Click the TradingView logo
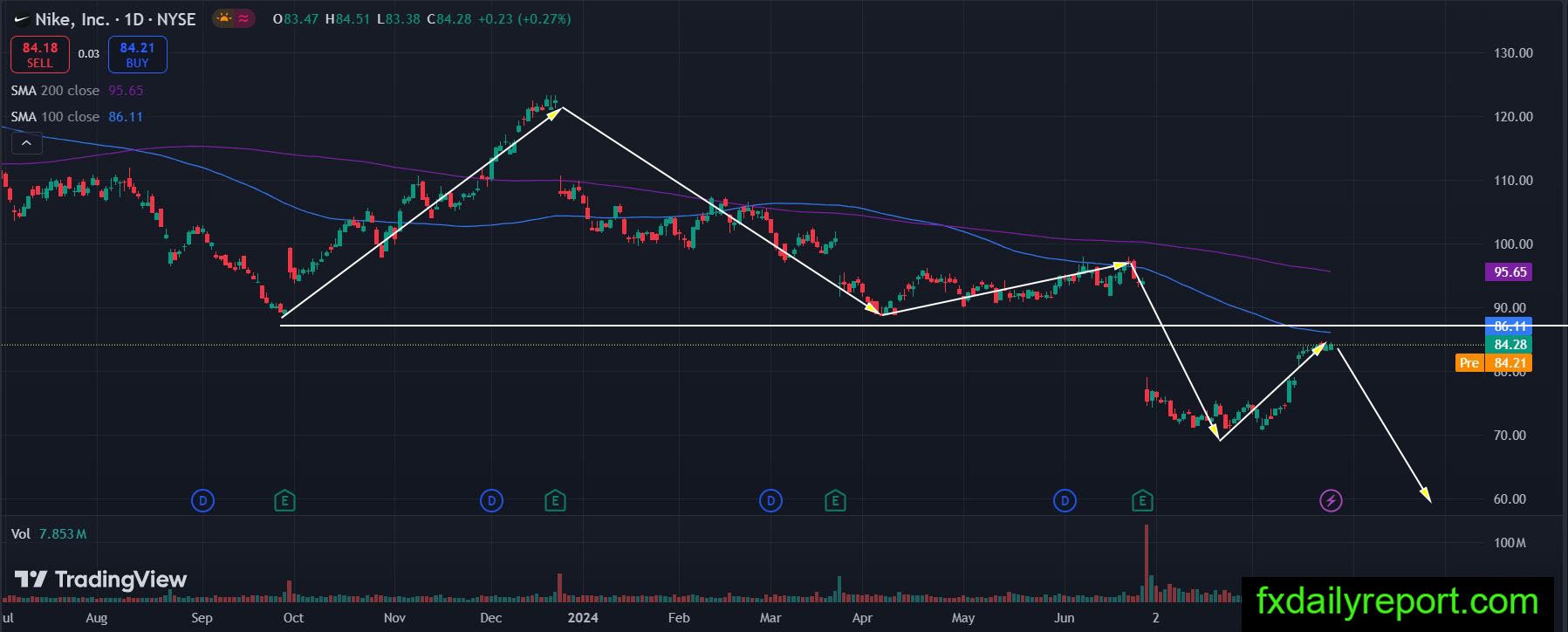 pyautogui.click(x=101, y=580)
